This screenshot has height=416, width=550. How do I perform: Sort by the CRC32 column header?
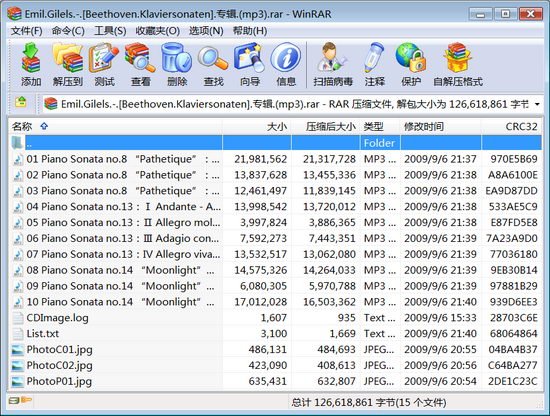pos(511,127)
